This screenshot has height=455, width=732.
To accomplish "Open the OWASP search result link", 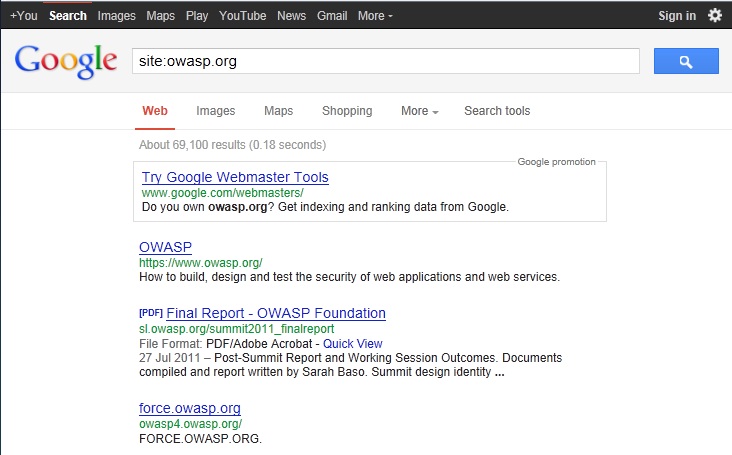I will (x=165, y=247).
